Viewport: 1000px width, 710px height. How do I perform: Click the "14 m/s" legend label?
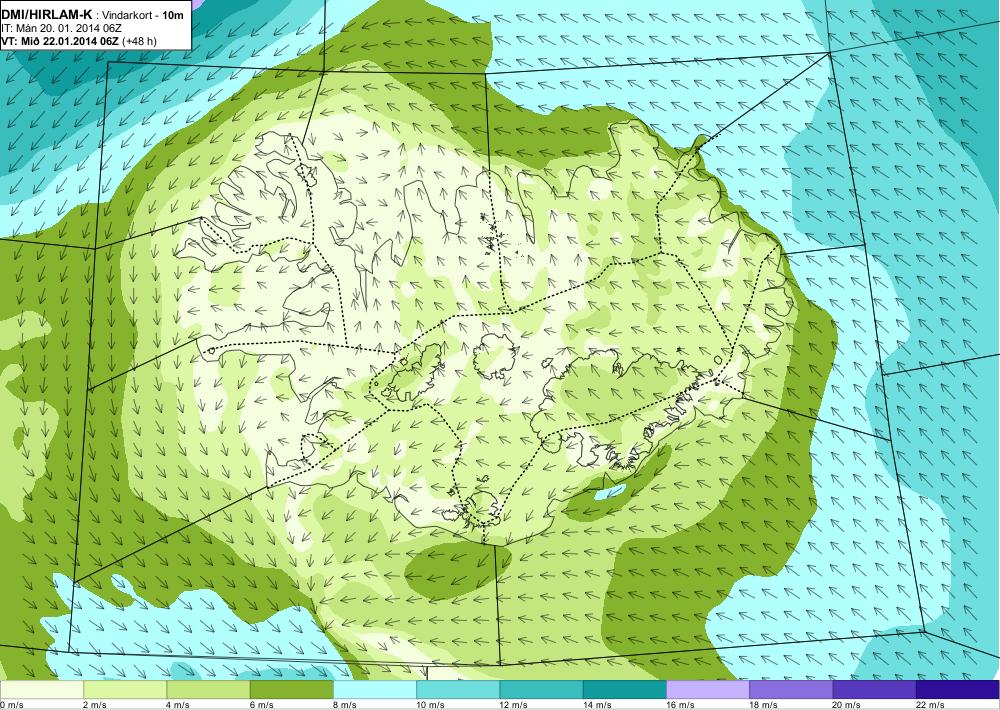[597, 705]
